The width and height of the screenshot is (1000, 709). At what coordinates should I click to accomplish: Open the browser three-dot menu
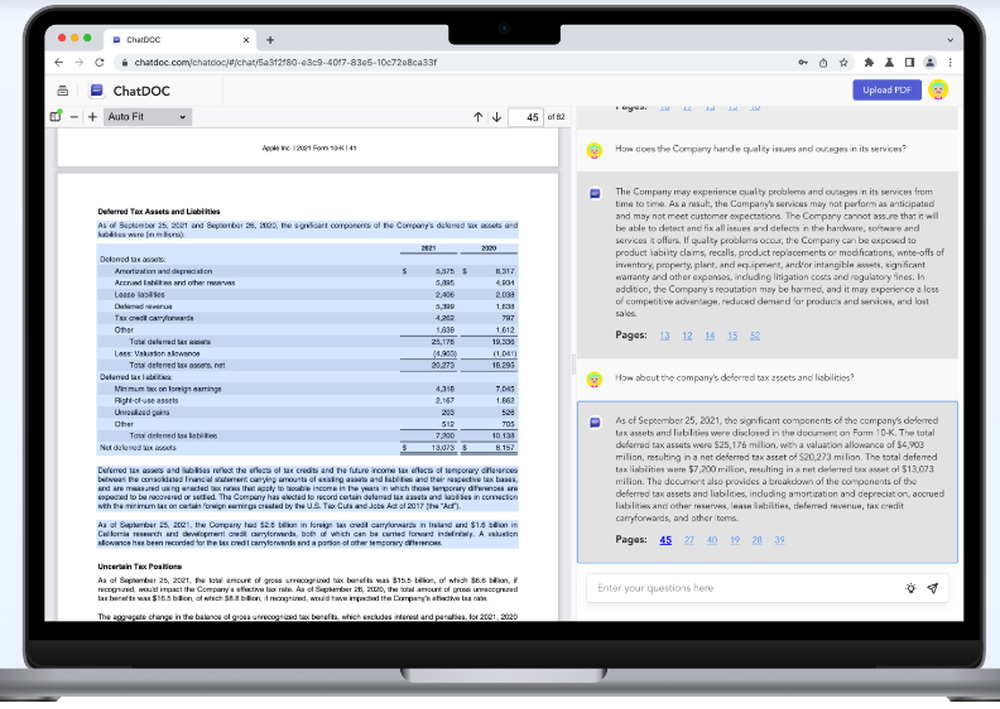pos(950,62)
